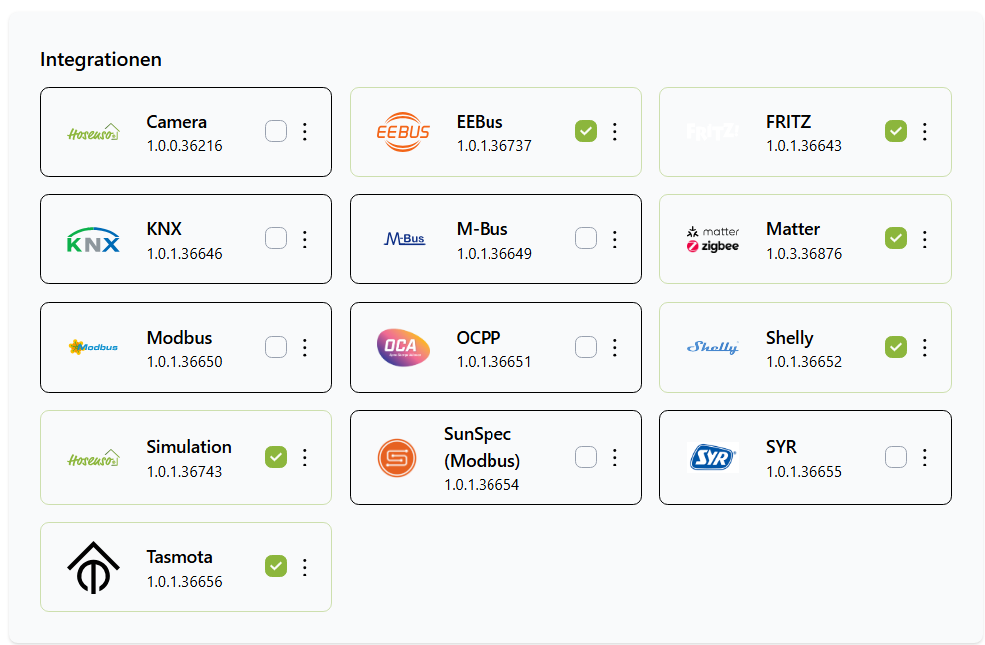Click the KNX logo icon
This screenshot has height=645, width=985.
[x=93, y=240]
